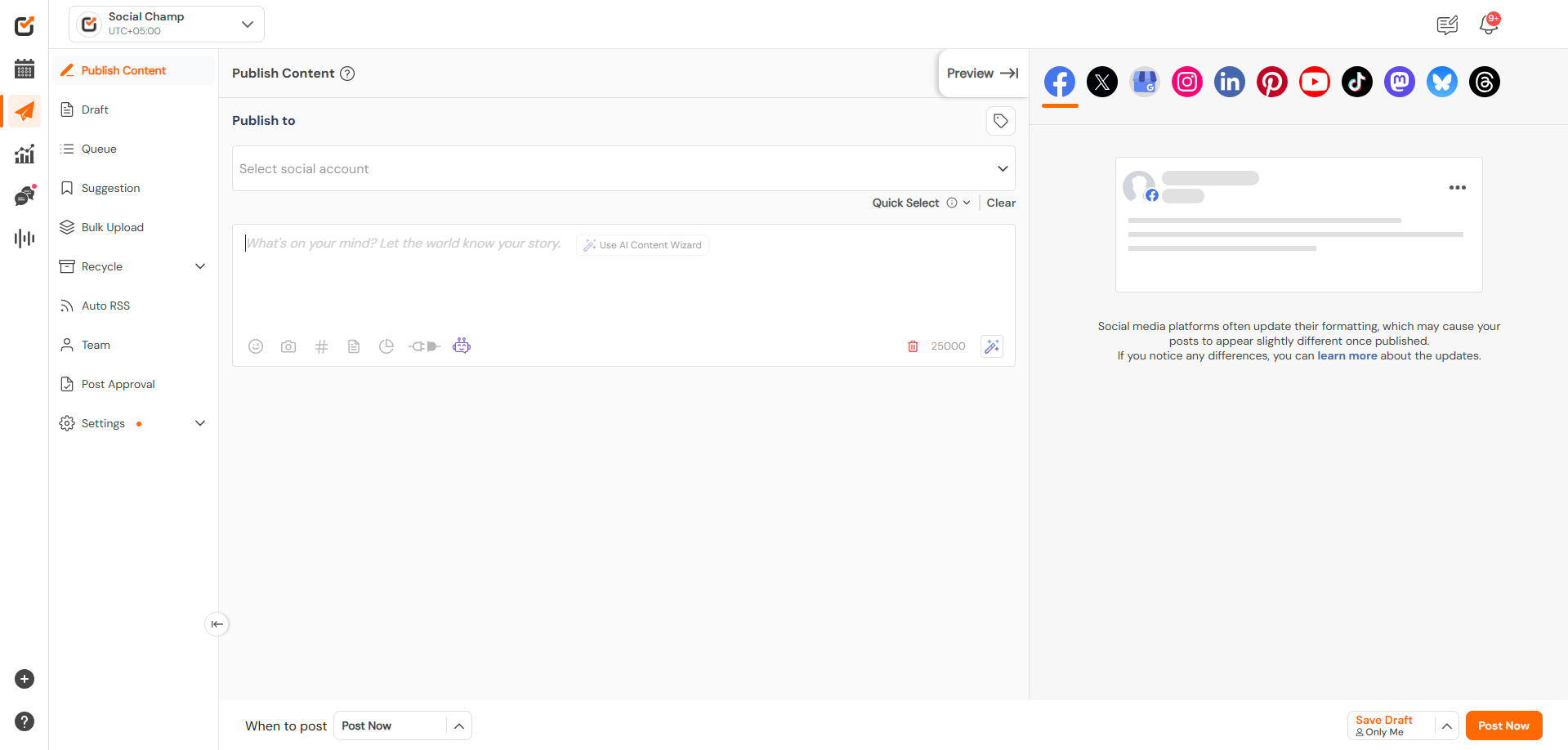The height and width of the screenshot is (750, 1568).
Task: Open the tag label icon beside Publish to
Action: click(1001, 121)
